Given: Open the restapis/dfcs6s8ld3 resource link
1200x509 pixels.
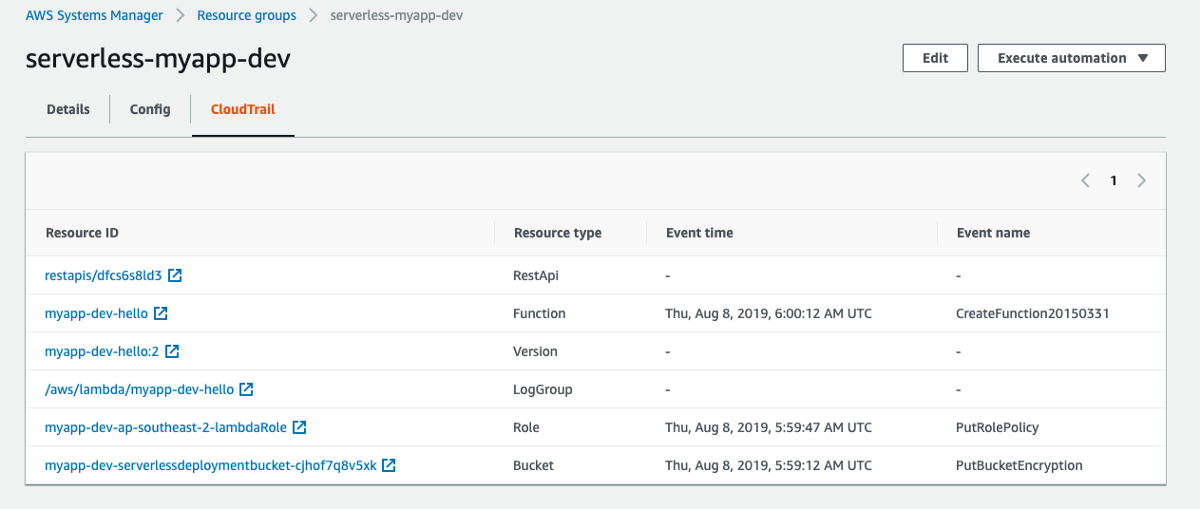Looking at the screenshot, I should (103, 275).
